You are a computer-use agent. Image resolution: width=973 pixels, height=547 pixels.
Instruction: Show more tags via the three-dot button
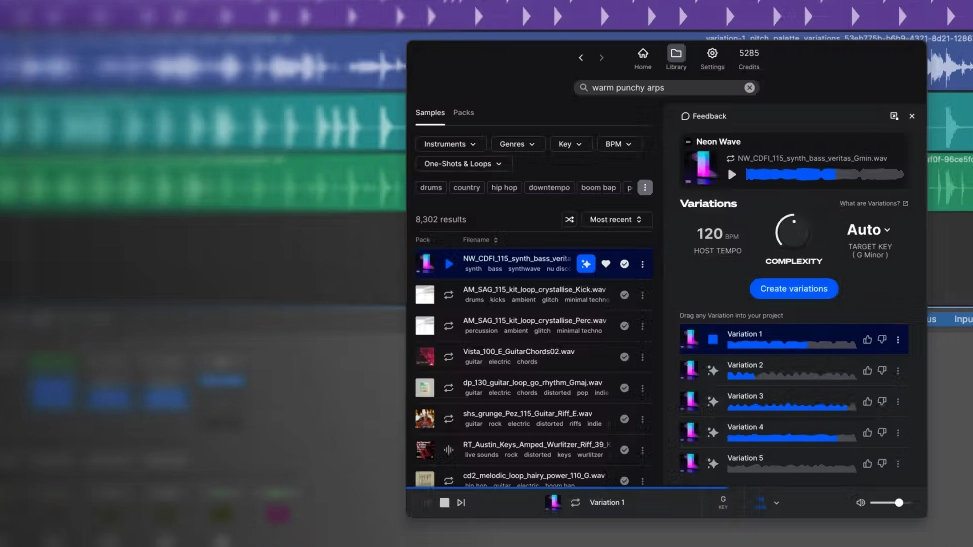pyautogui.click(x=645, y=188)
